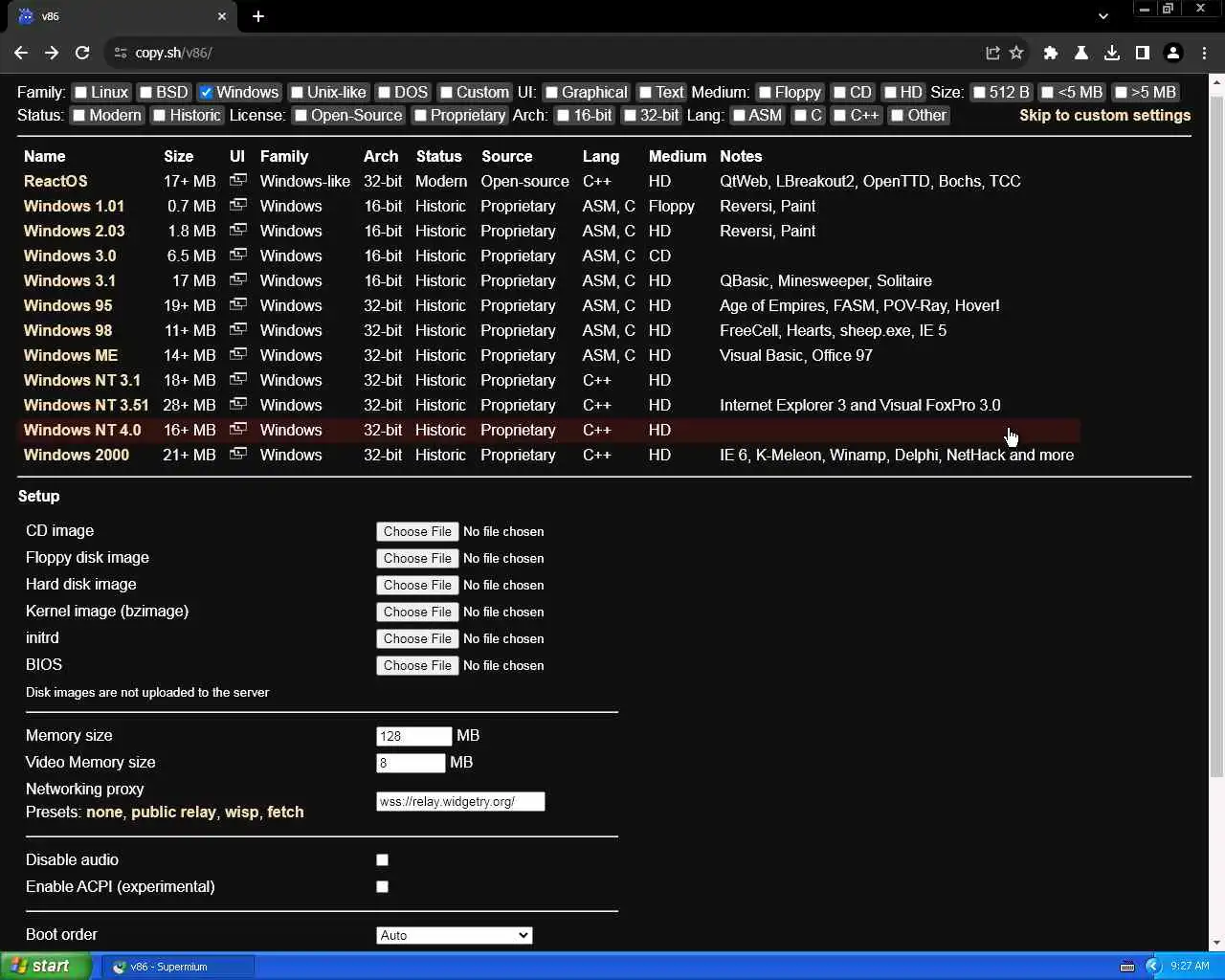1225x980 pixels.
Task: Click Skip to custom settings link
Action: coord(1104,115)
